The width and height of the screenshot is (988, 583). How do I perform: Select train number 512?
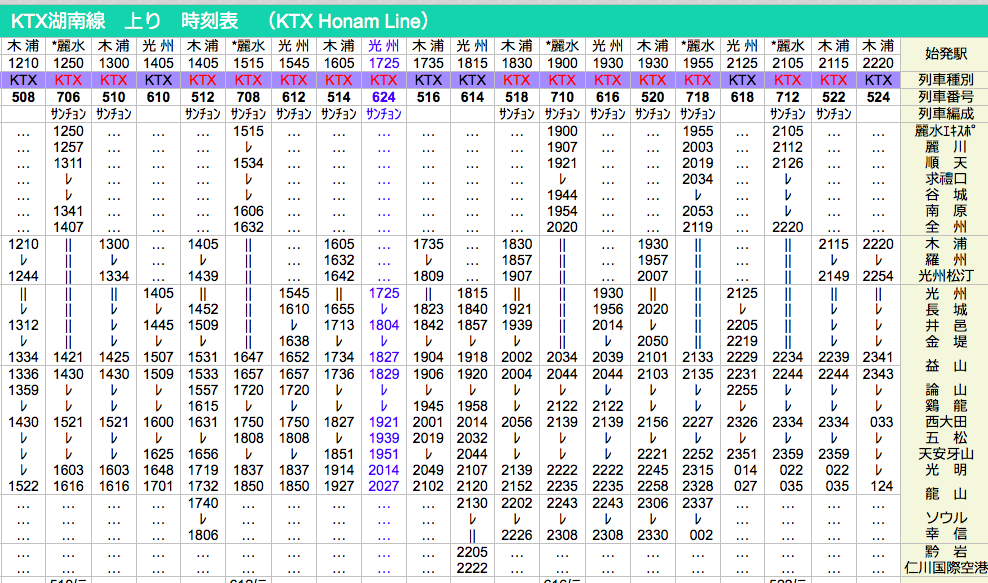coord(203,97)
